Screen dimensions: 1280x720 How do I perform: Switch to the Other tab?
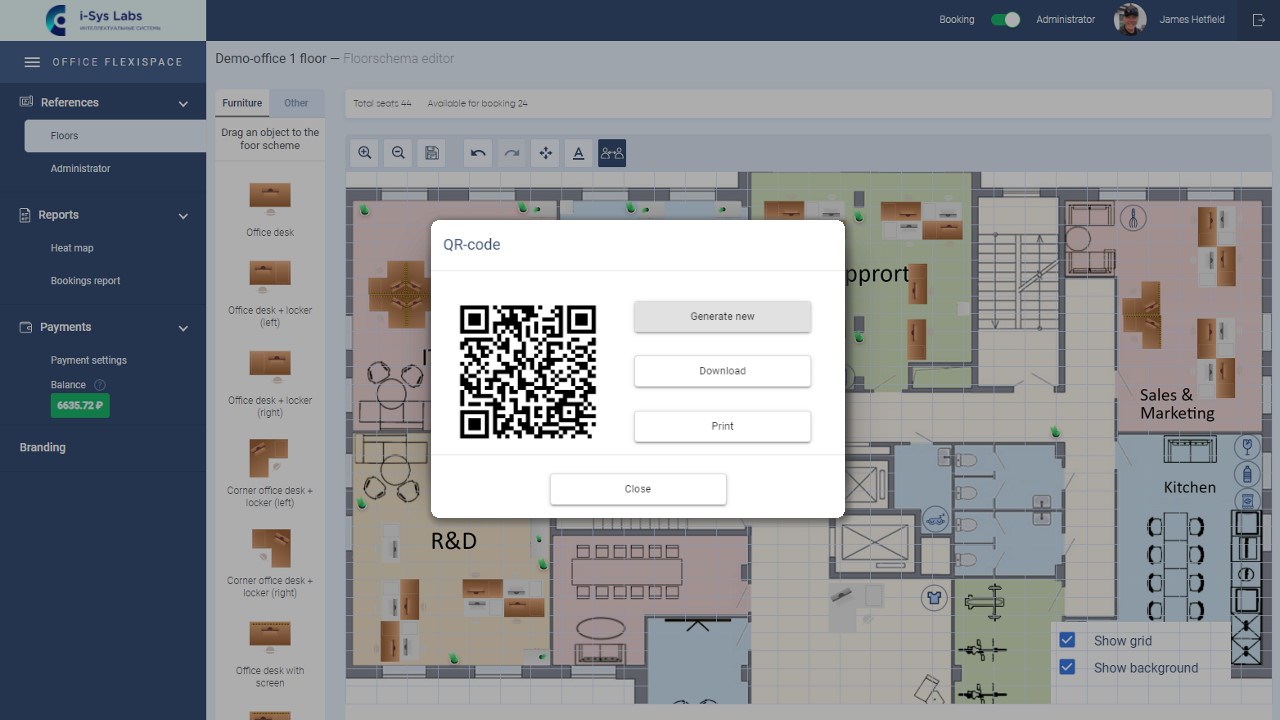pyautogui.click(x=296, y=103)
